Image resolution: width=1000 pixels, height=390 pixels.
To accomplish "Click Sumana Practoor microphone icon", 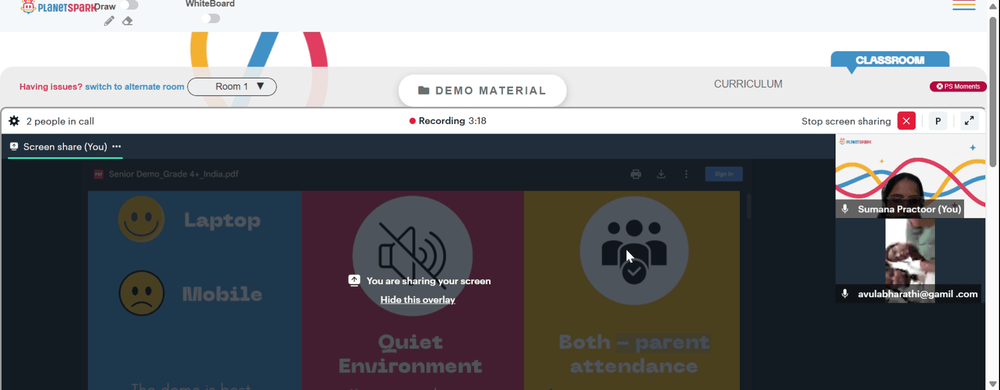I will point(845,209).
